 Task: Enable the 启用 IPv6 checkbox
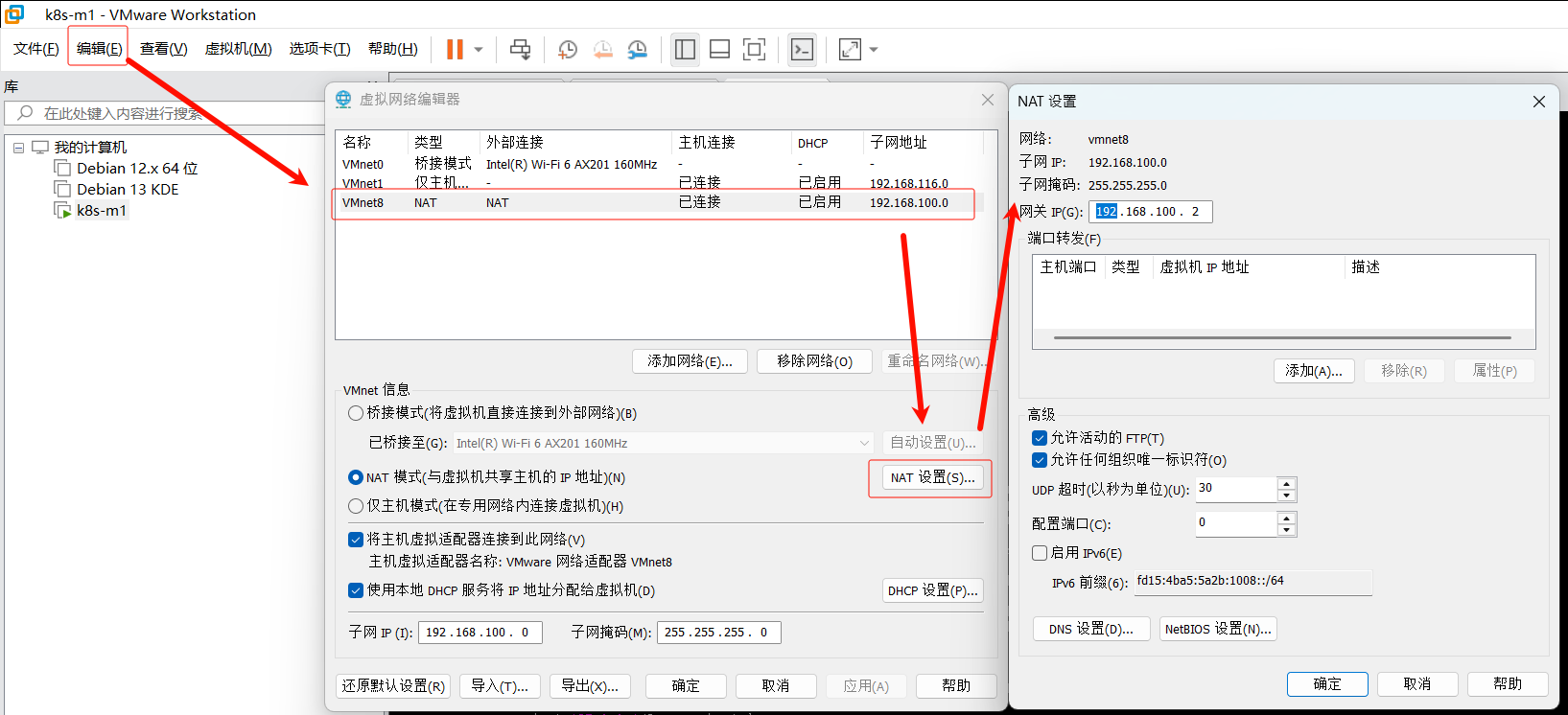coord(1039,553)
